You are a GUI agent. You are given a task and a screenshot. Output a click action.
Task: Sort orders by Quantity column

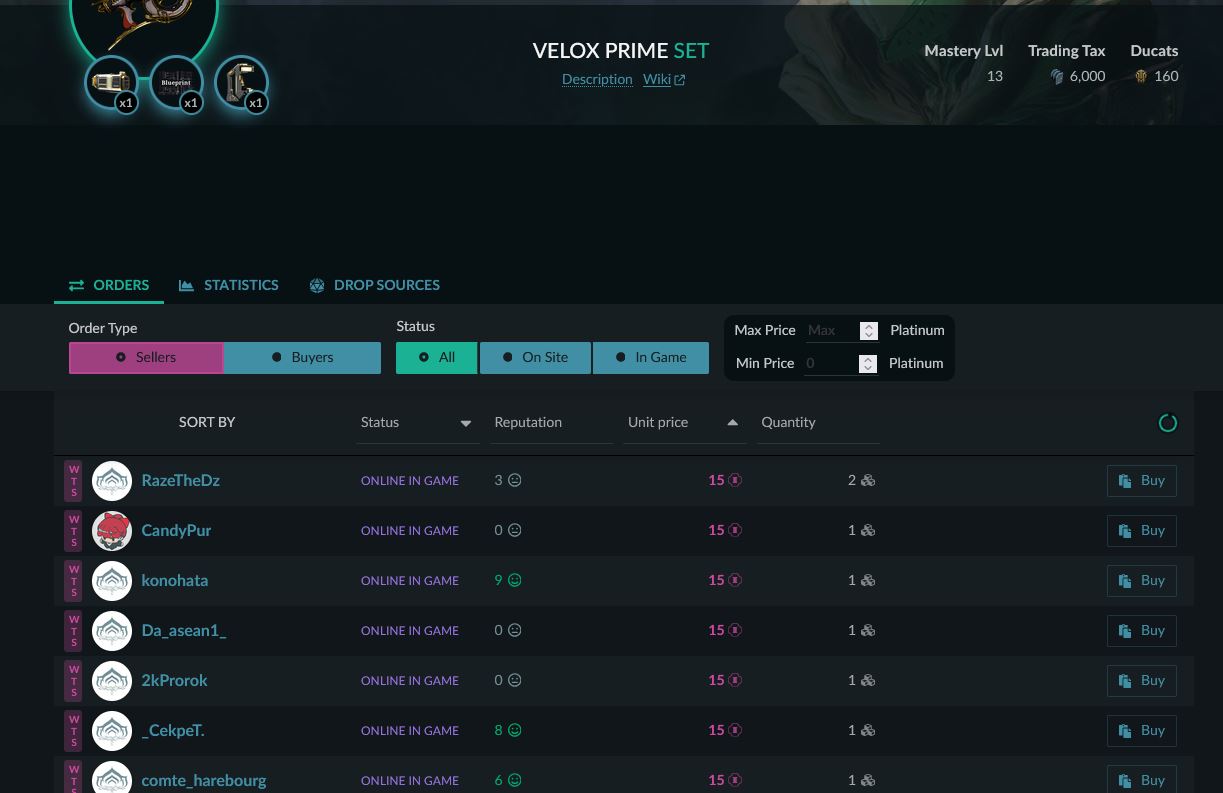(x=818, y=423)
